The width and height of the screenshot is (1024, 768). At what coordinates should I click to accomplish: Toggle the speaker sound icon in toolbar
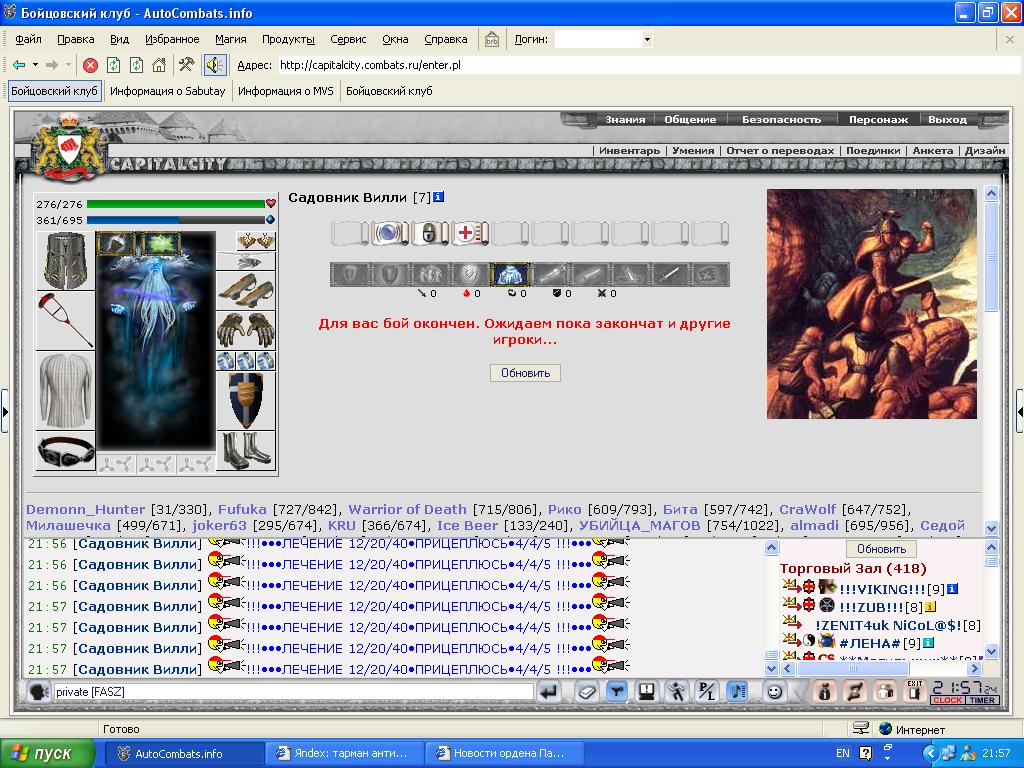coord(215,65)
